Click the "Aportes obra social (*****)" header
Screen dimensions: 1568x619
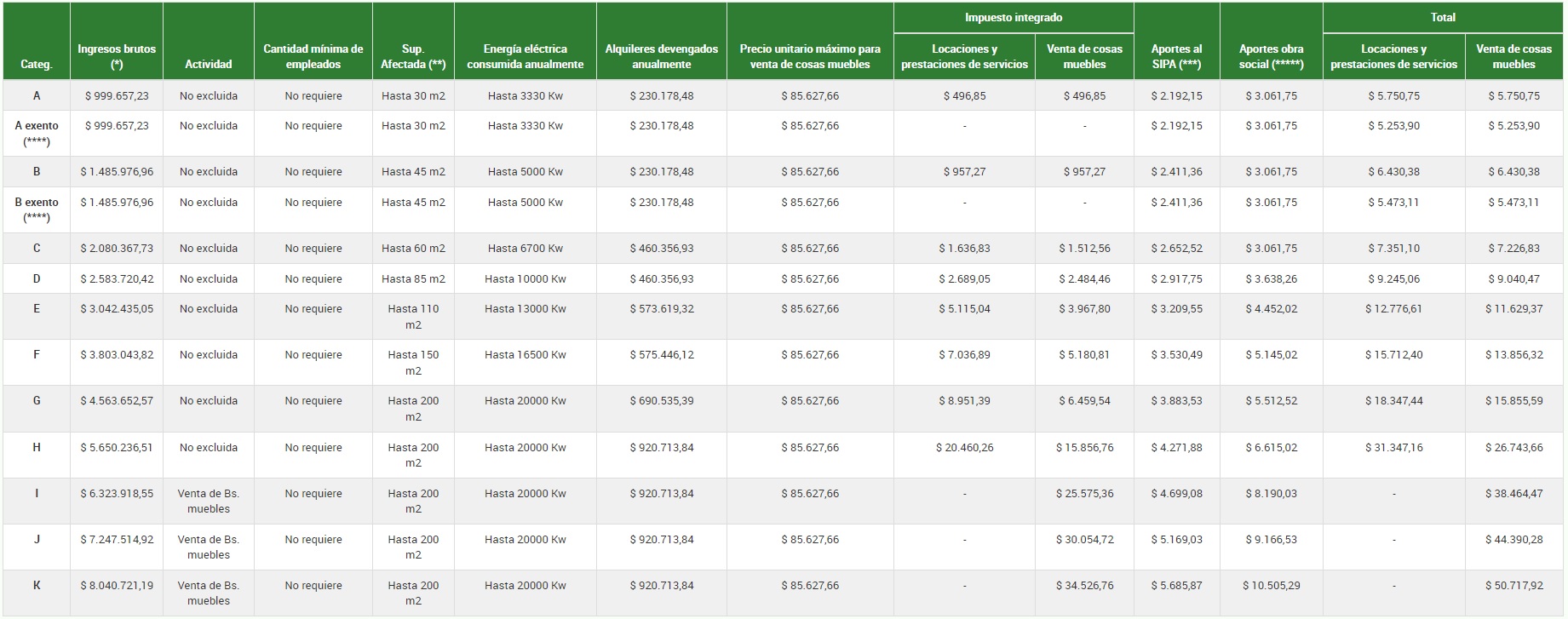click(x=1271, y=56)
